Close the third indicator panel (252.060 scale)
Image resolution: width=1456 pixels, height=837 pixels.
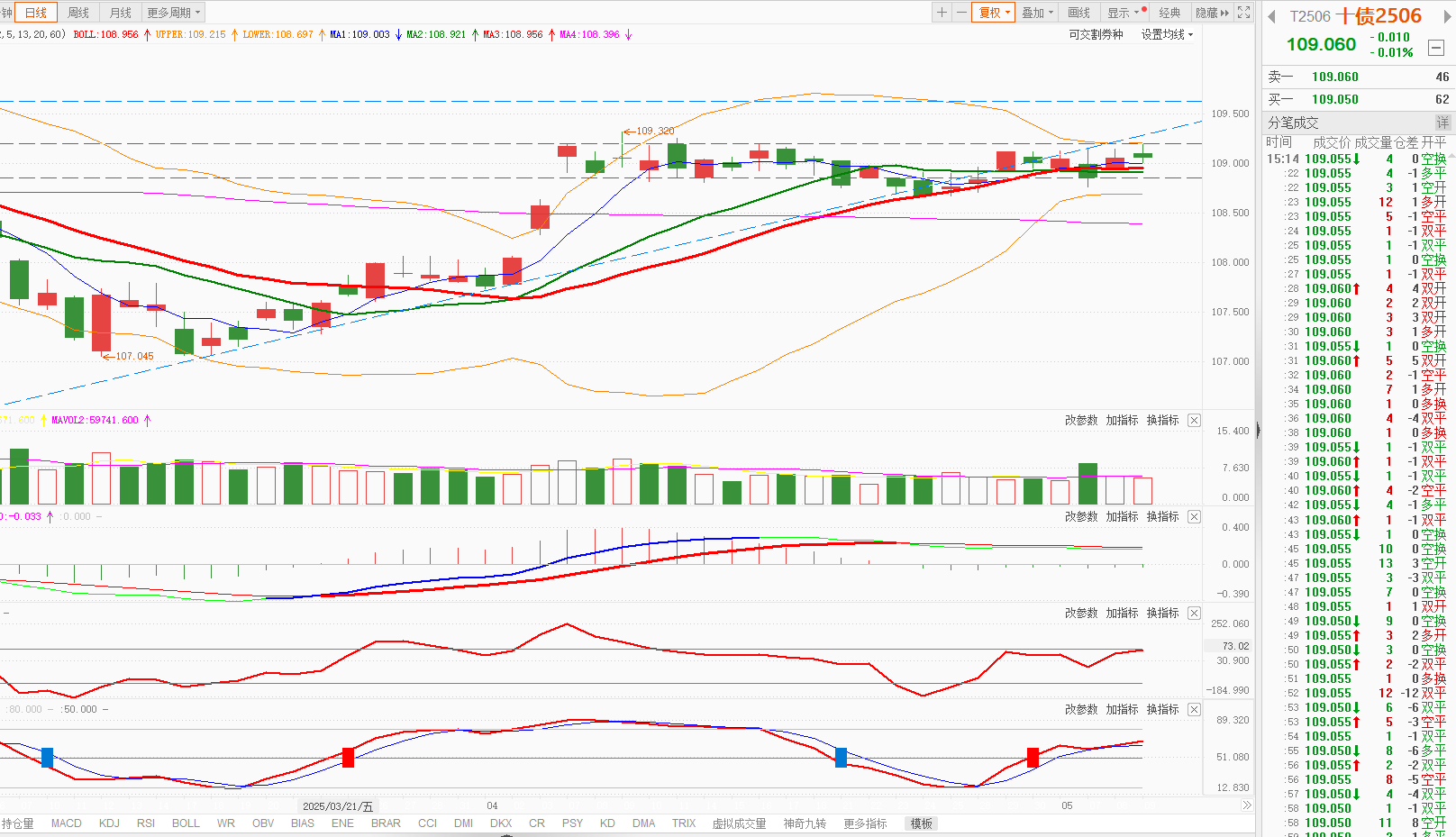(x=1194, y=613)
